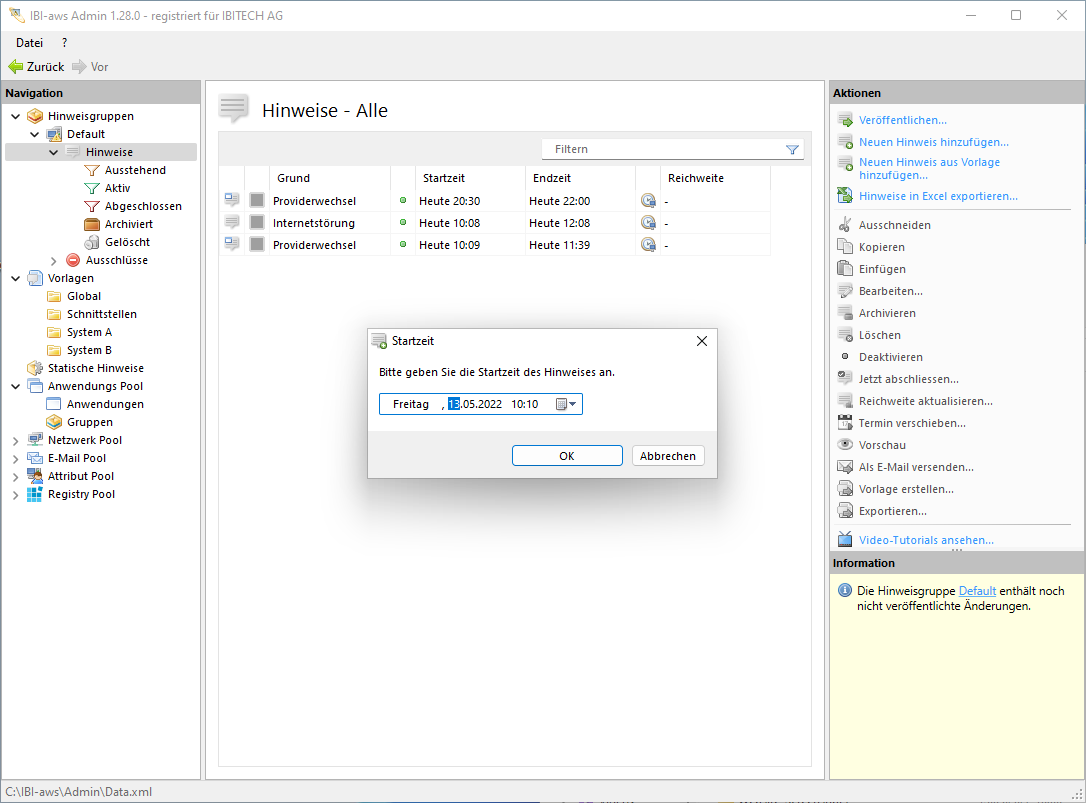The height and width of the screenshot is (803, 1086).
Task: Click the green Zurück back arrow icon
Action: tap(15, 67)
